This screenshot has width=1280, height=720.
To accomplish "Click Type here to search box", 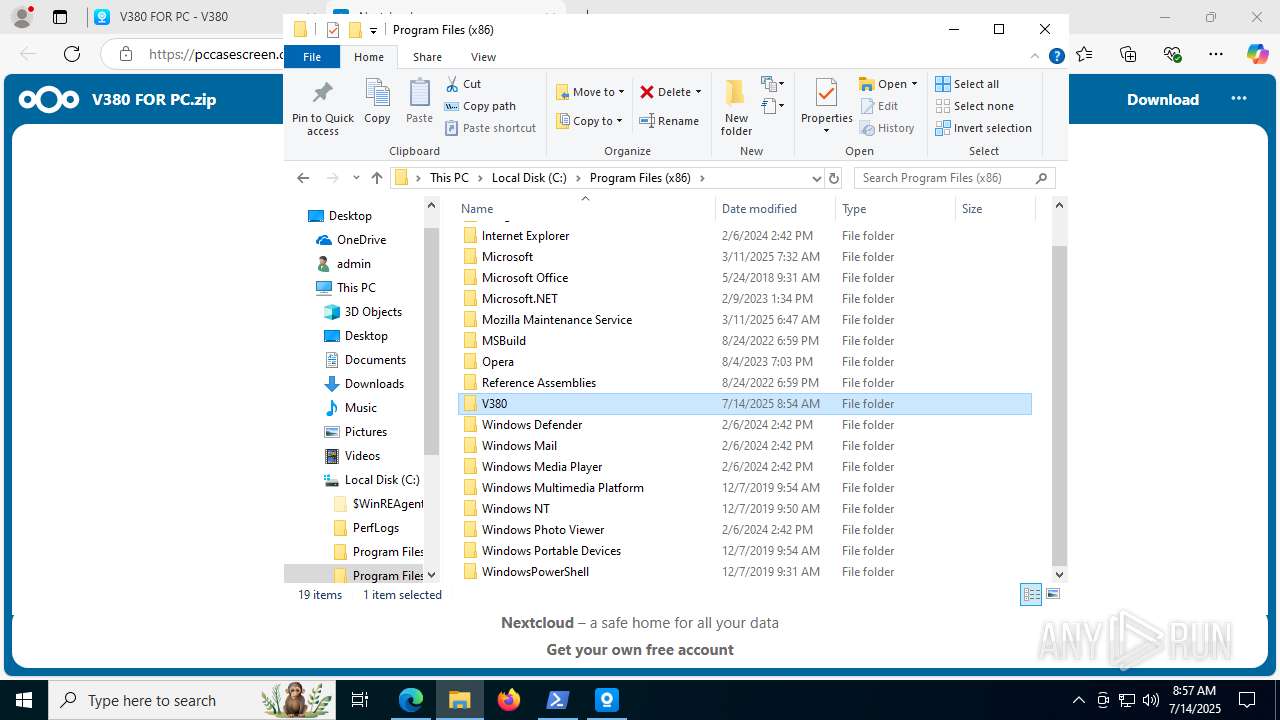I will click(190, 700).
